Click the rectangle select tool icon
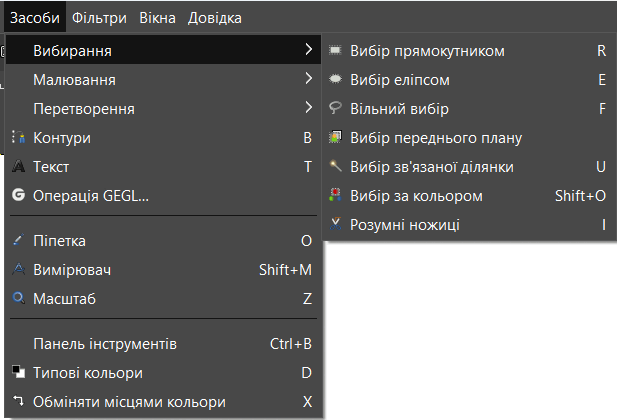617x420 pixels. [x=335, y=50]
